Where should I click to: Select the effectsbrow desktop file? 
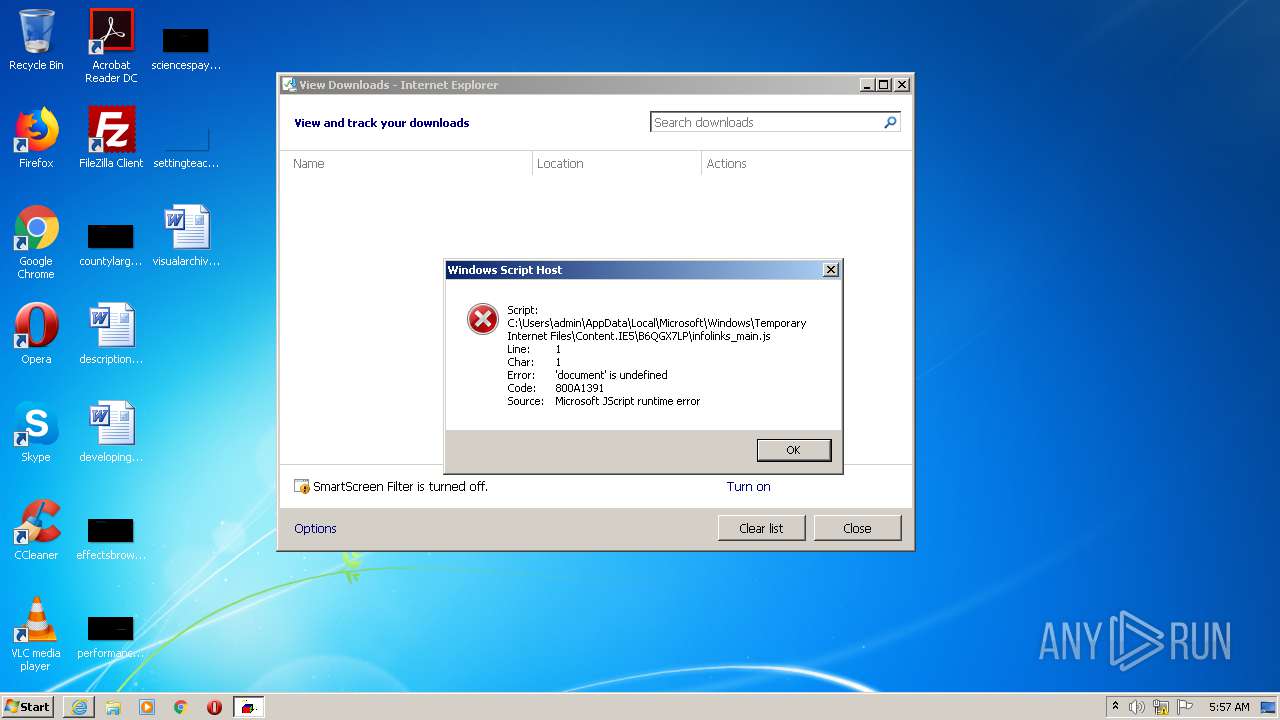pyautogui.click(x=111, y=538)
